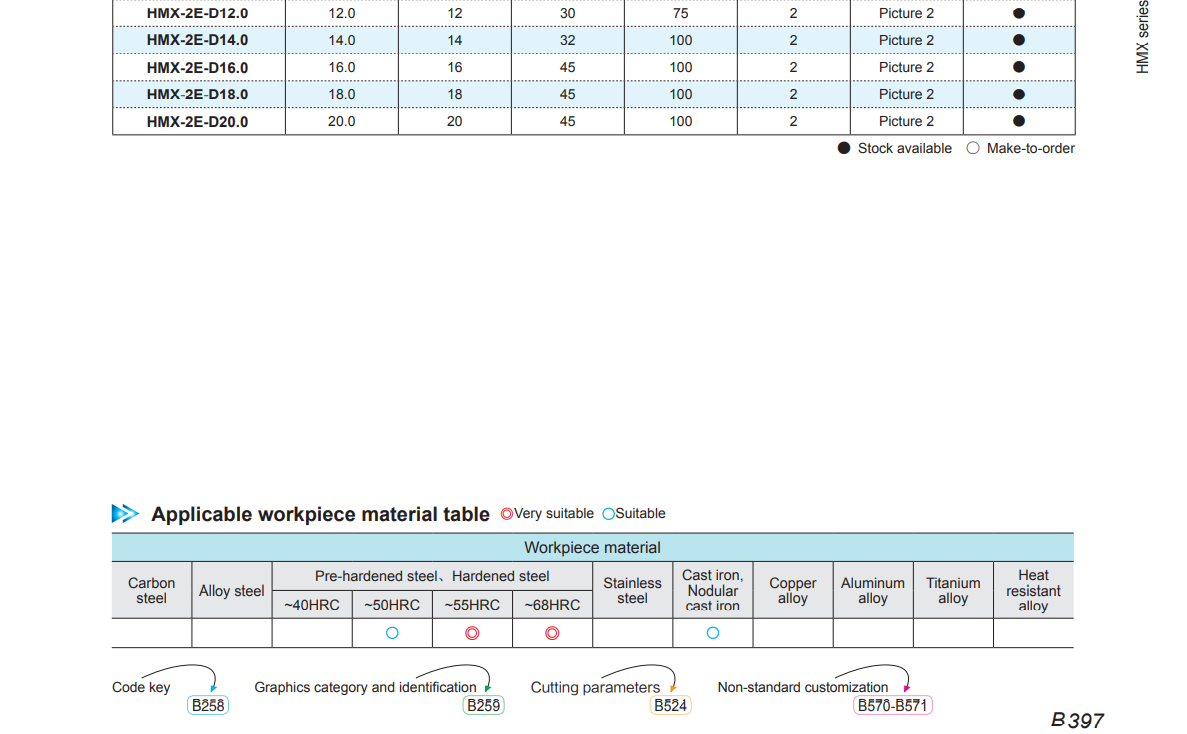Click the blue Suitable legend circle

608,514
